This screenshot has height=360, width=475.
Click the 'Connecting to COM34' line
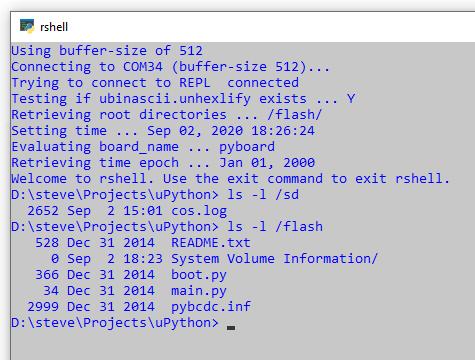[x=170, y=67]
